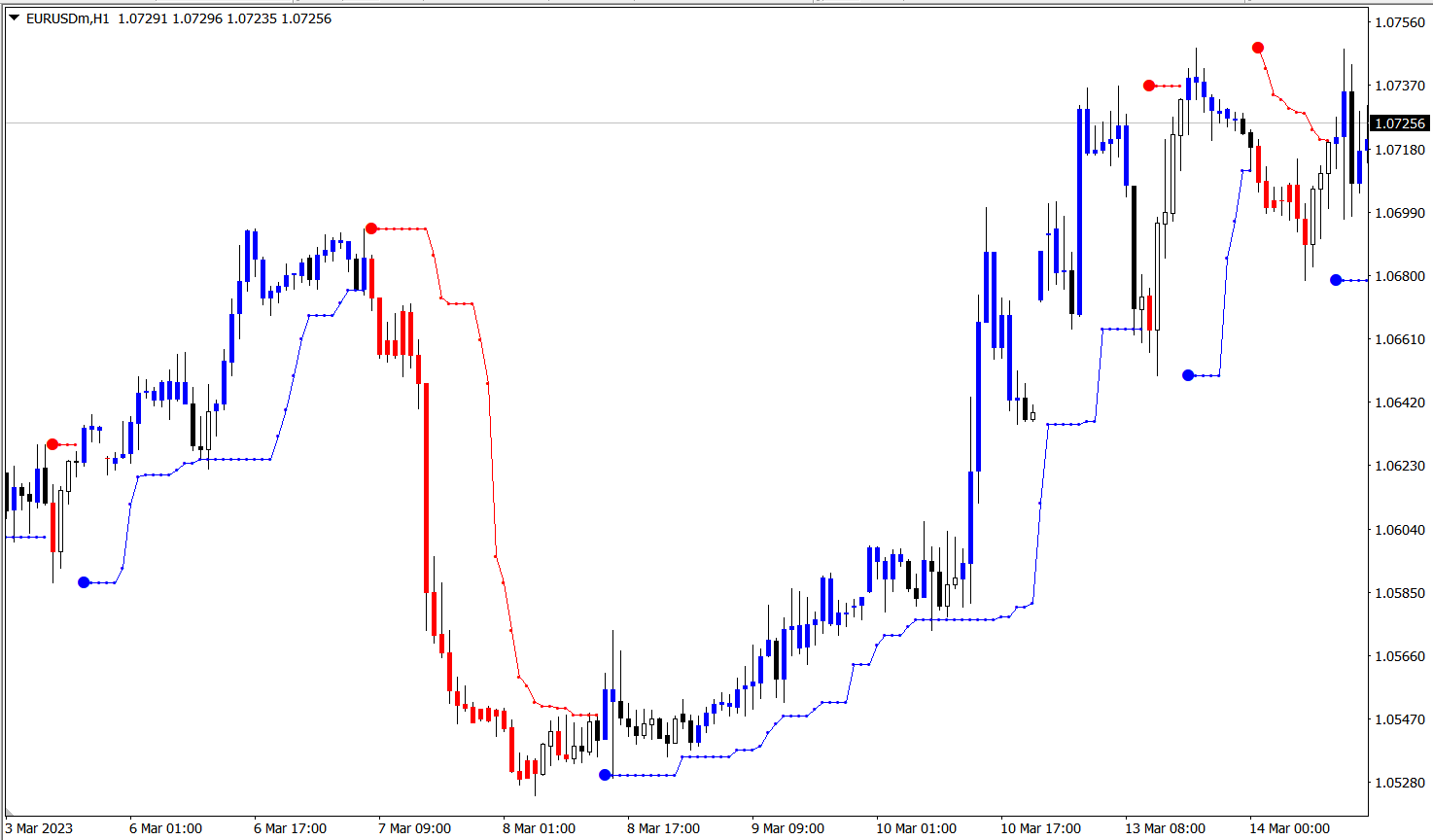Select the blue indicator dot at the 1.06800 level
The width and height of the screenshot is (1433, 840).
pyautogui.click(x=1336, y=280)
